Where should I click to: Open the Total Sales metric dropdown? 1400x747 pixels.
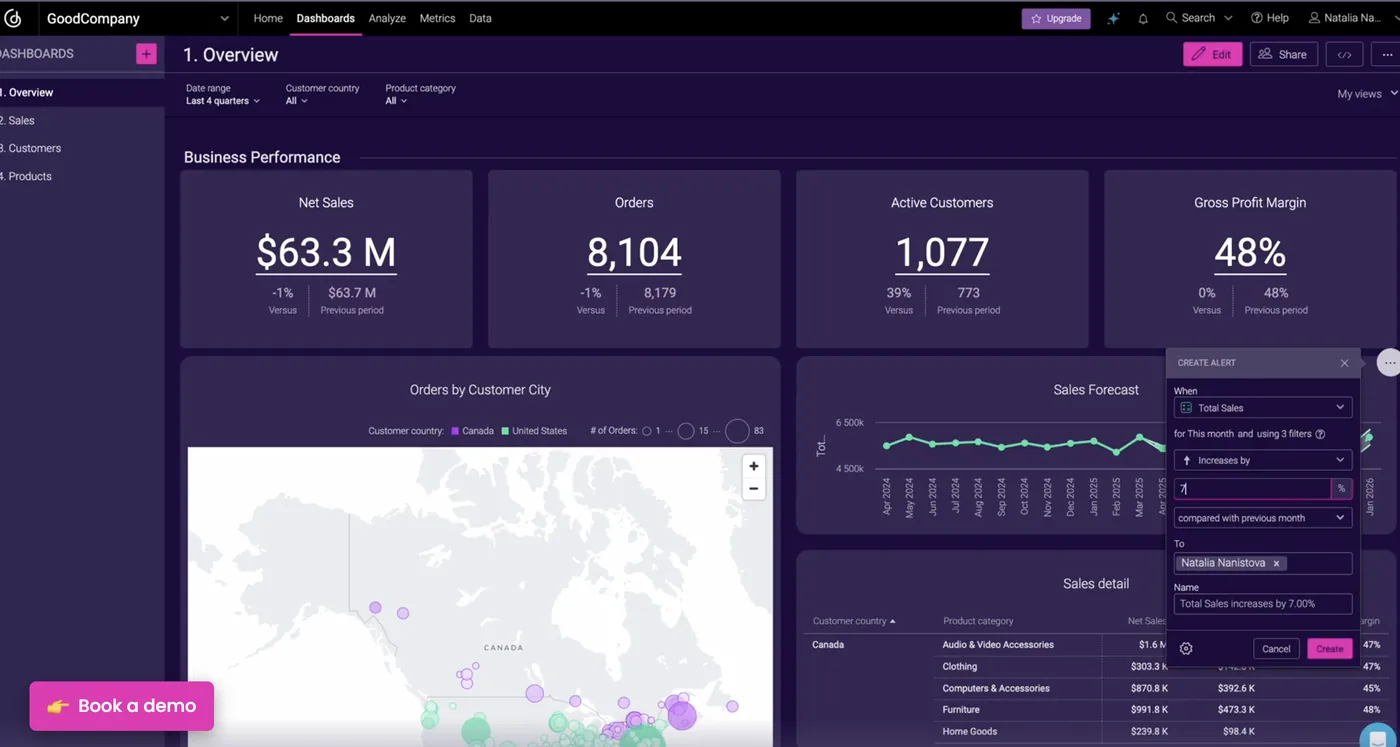point(1263,408)
